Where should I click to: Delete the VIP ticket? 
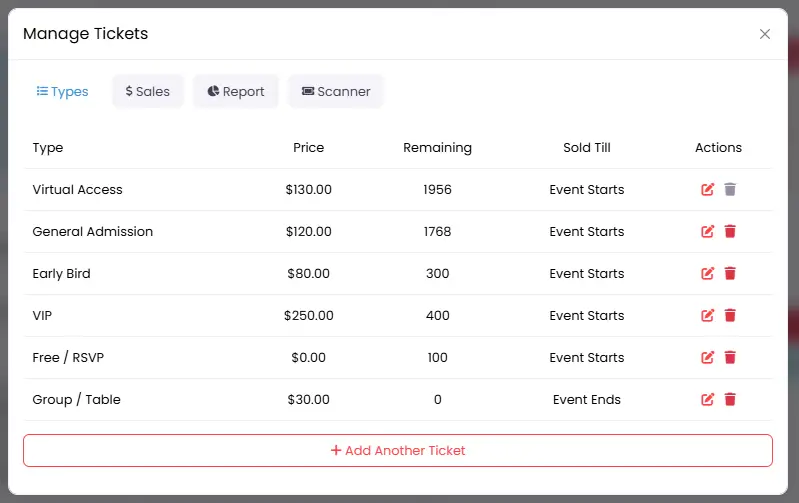click(x=730, y=315)
